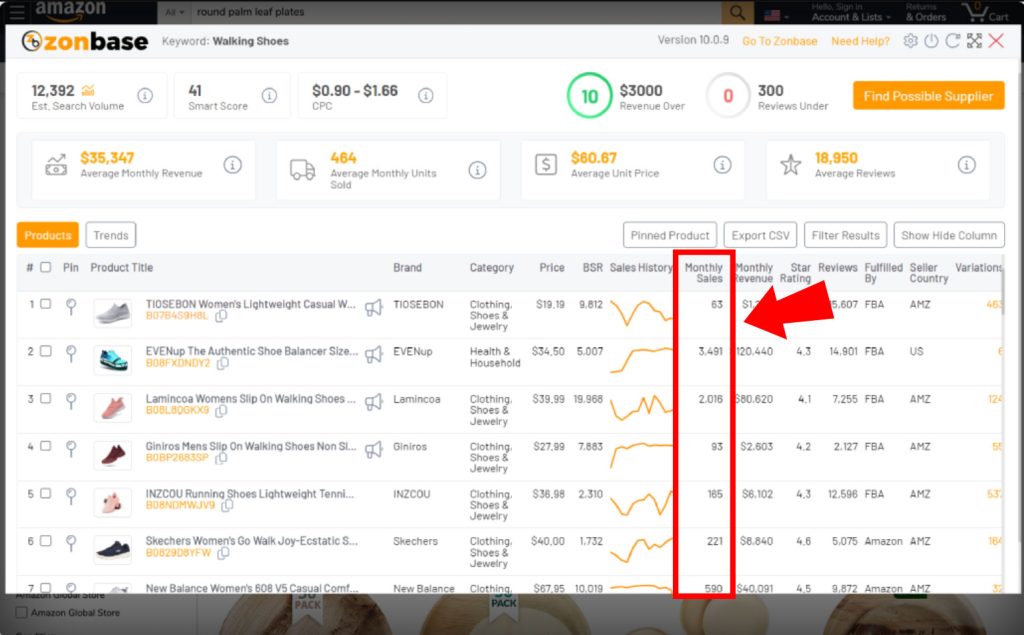Pin the TIOSEBON product row
The image size is (1024, 635).
tap(70, 306)
